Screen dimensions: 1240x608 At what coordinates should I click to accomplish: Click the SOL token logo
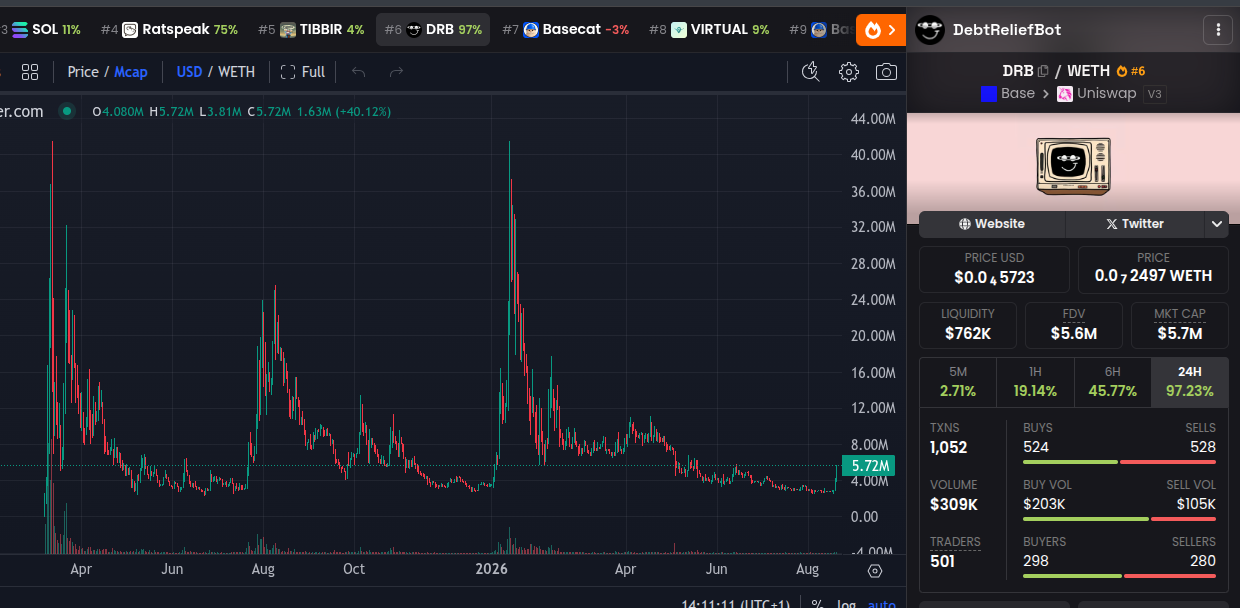(x=20, y=30)
